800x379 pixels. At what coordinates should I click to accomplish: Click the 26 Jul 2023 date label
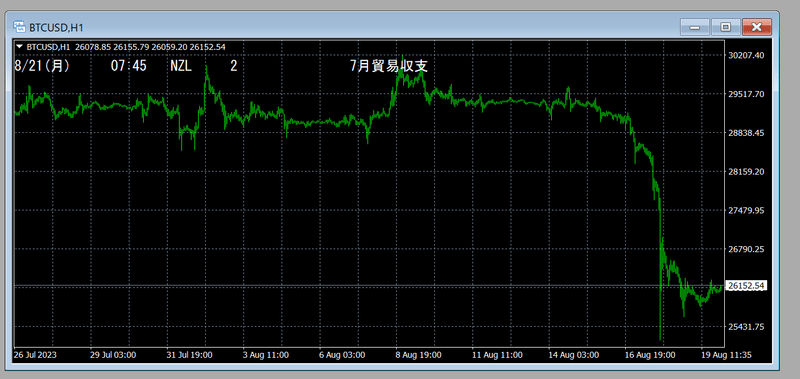click(x=35, y=355)
